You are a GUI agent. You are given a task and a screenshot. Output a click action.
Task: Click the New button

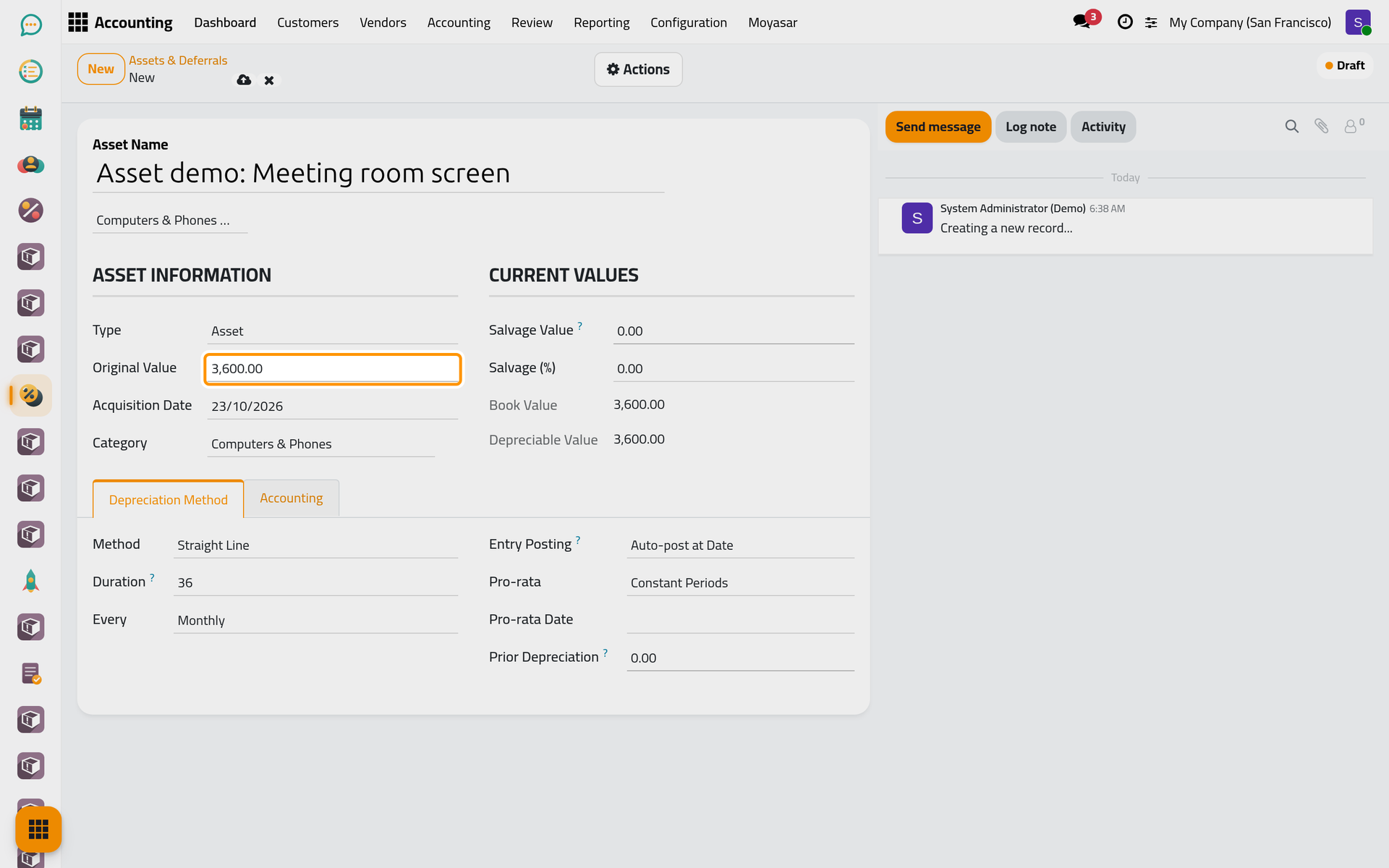(101, 69)
